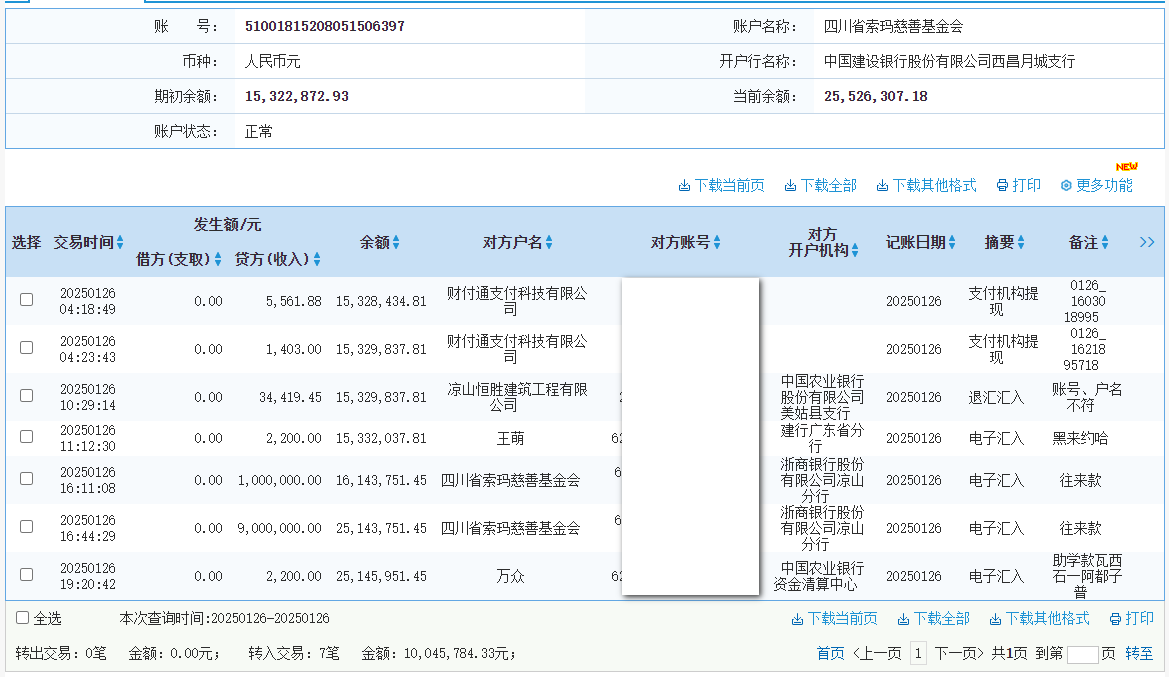Select the checkbox for transaction 04:23:43
Screen dimensions: 1169x677
point(27,347)
